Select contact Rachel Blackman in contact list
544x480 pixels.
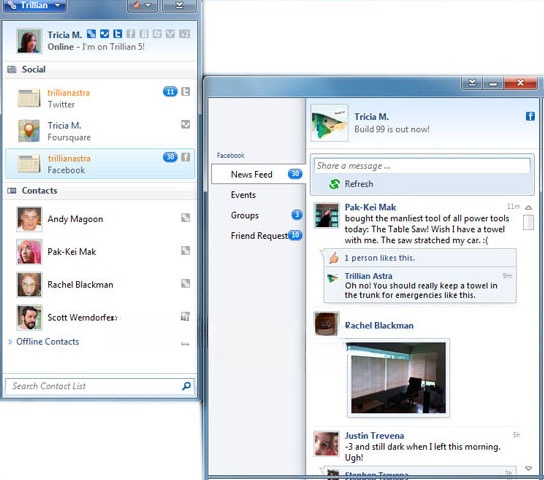[x=99, y=285]
